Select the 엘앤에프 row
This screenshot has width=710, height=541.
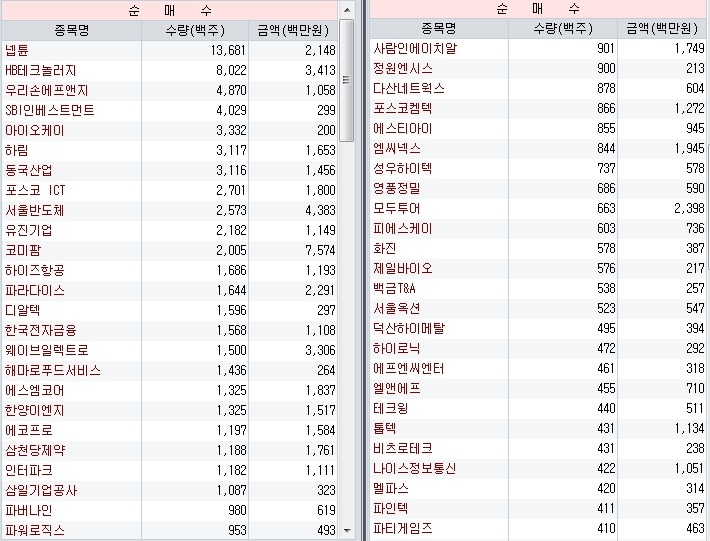[x=538, y=388]
